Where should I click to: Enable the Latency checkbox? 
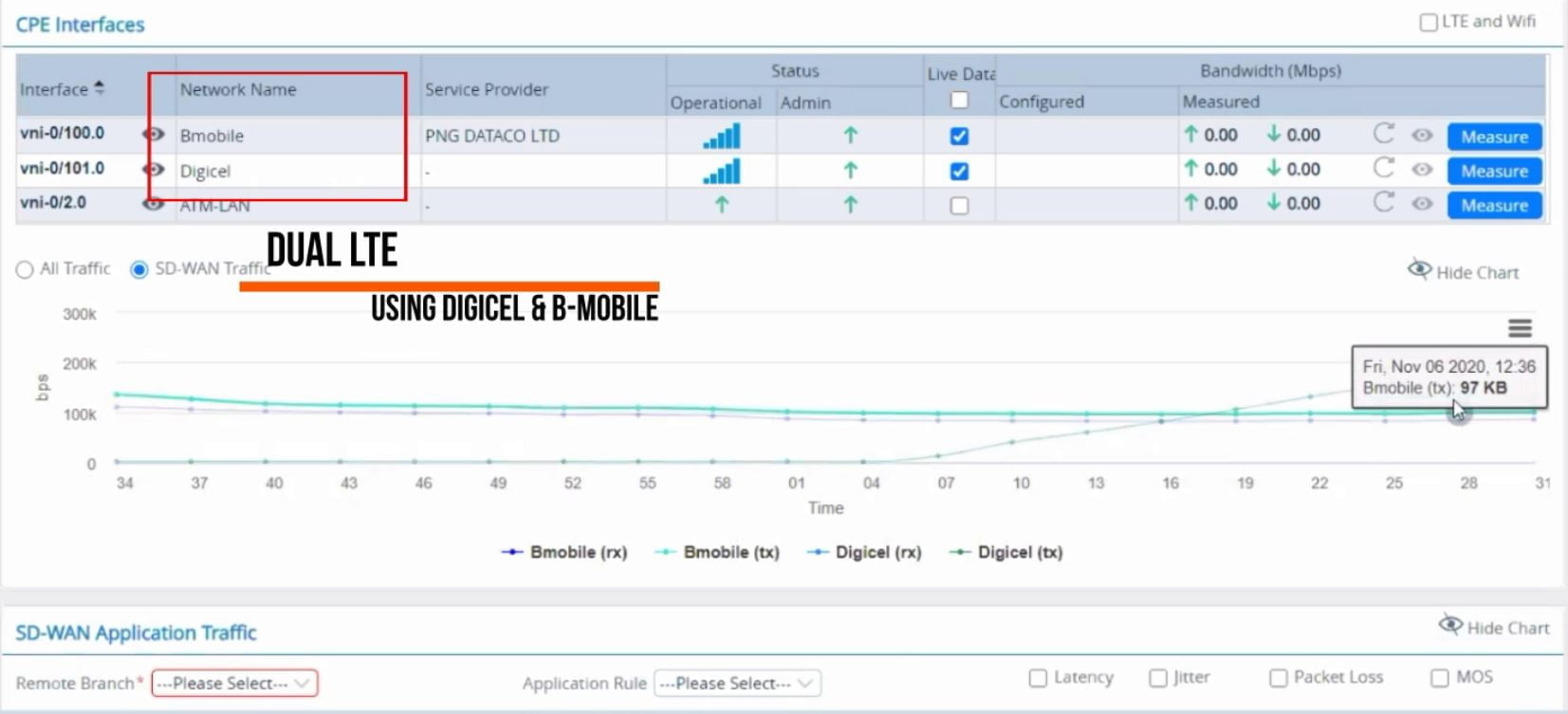click(1038, 678)
